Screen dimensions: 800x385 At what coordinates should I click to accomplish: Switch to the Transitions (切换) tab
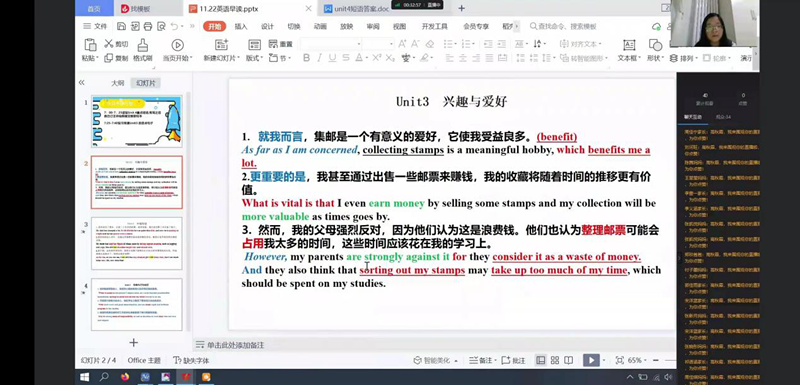[294, 27]
